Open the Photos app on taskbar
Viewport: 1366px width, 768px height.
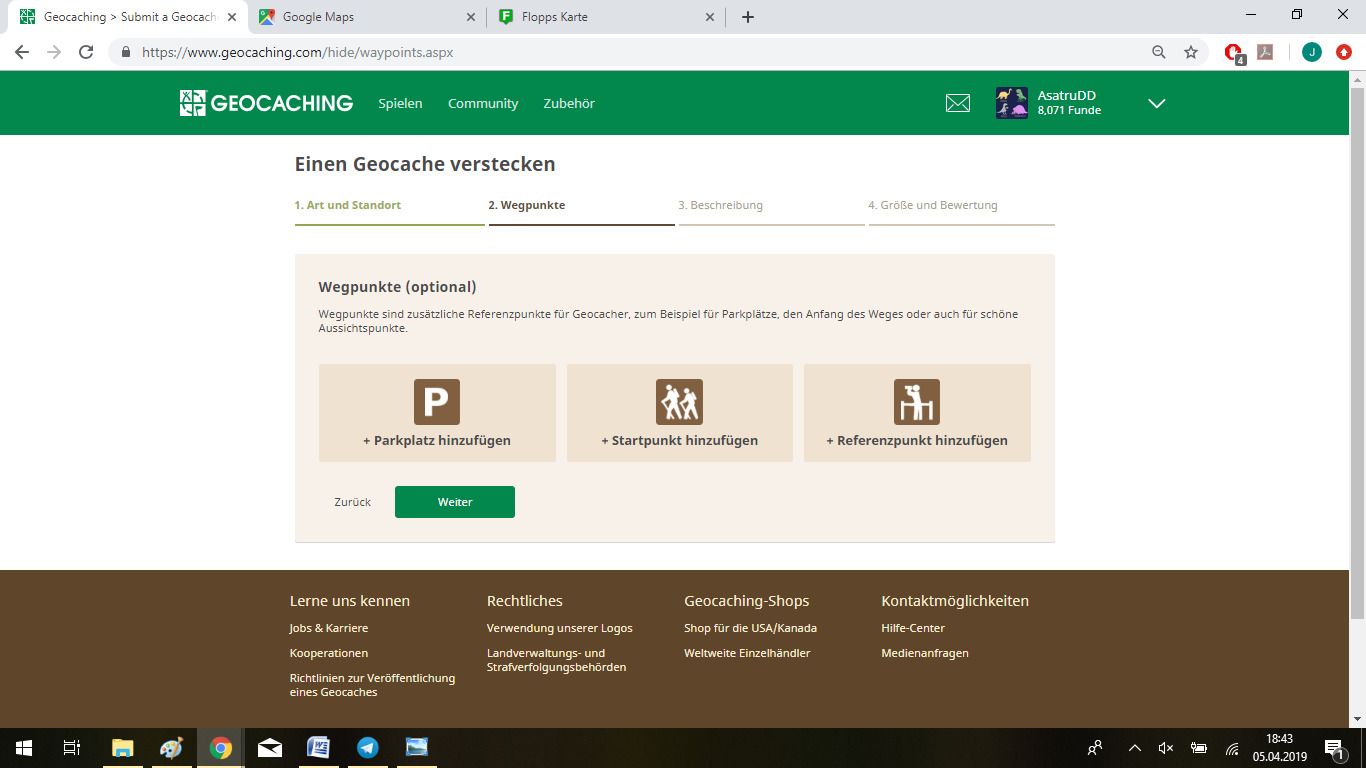(x=417, y=747)
